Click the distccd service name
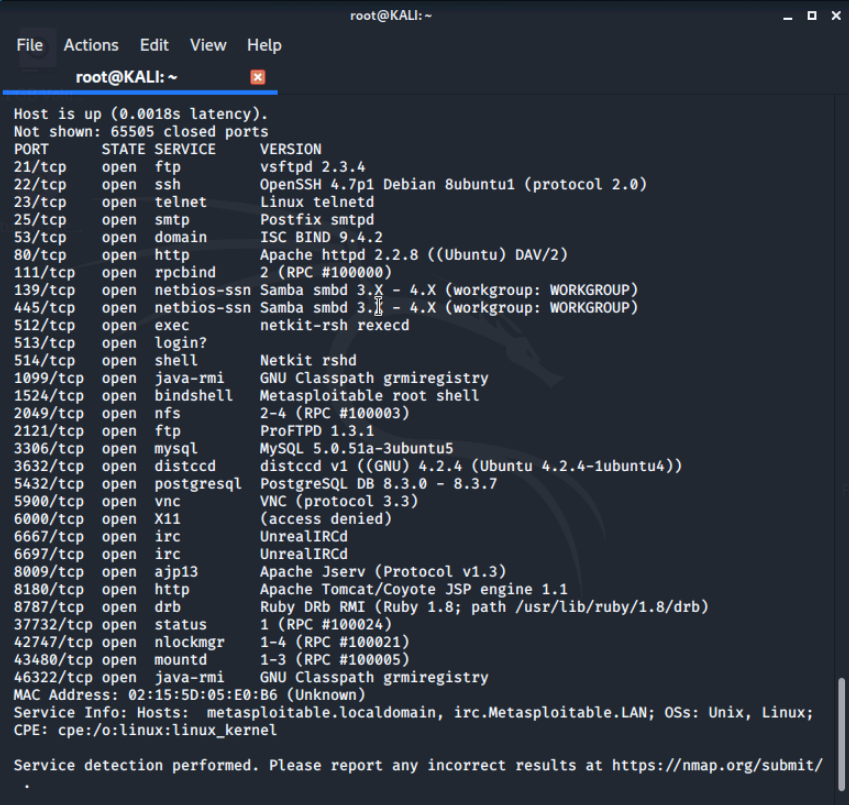Viewport: 849px width, 805px height. [x=185, y=466]
